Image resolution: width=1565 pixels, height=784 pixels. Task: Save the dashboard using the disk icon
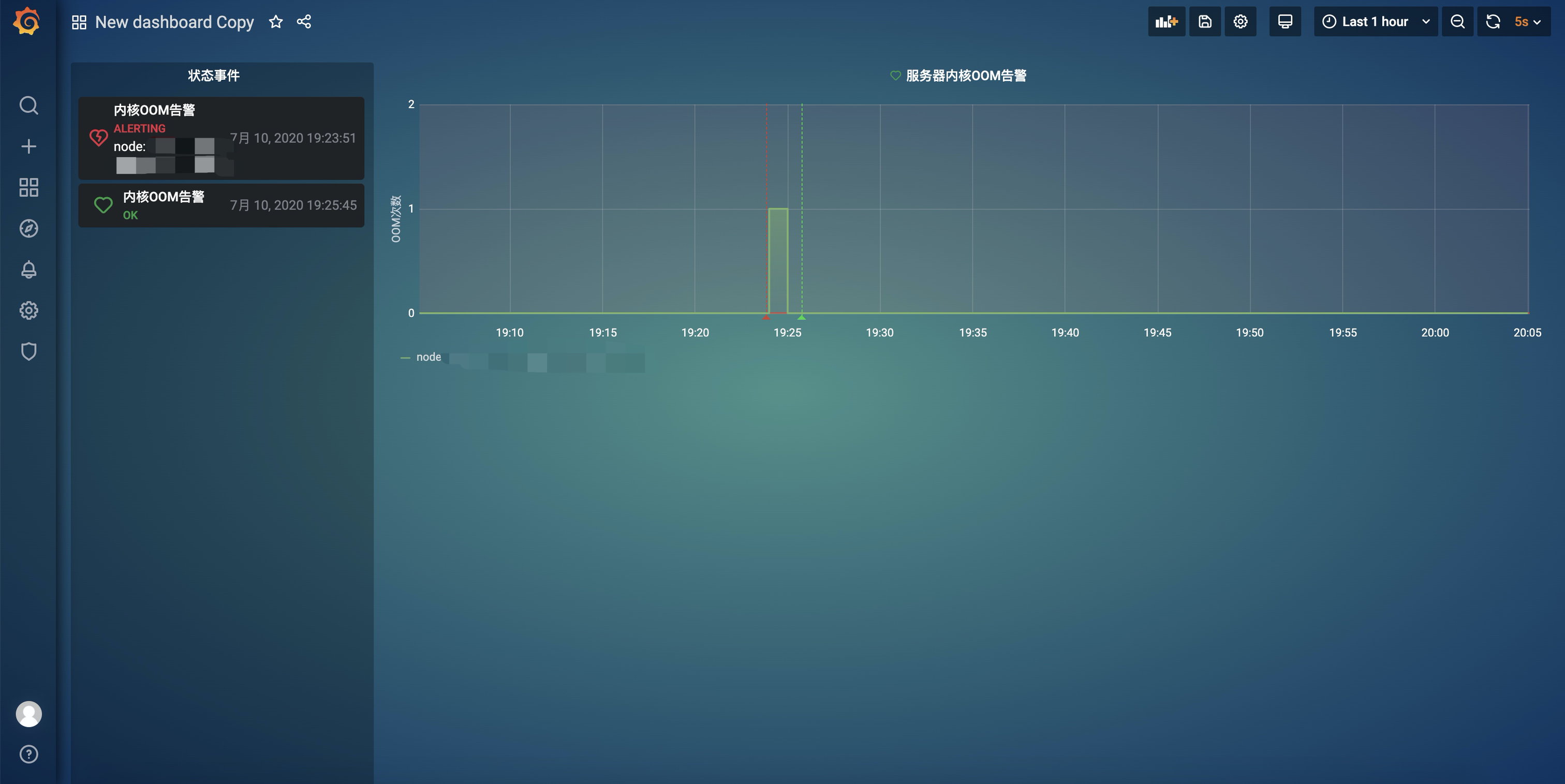tap(1205, 22)
